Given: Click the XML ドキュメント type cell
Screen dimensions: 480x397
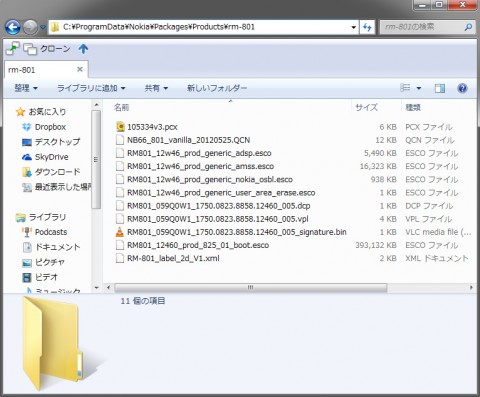Looking at the screenshot, I should pyautogui.click(x=437, y=258).
